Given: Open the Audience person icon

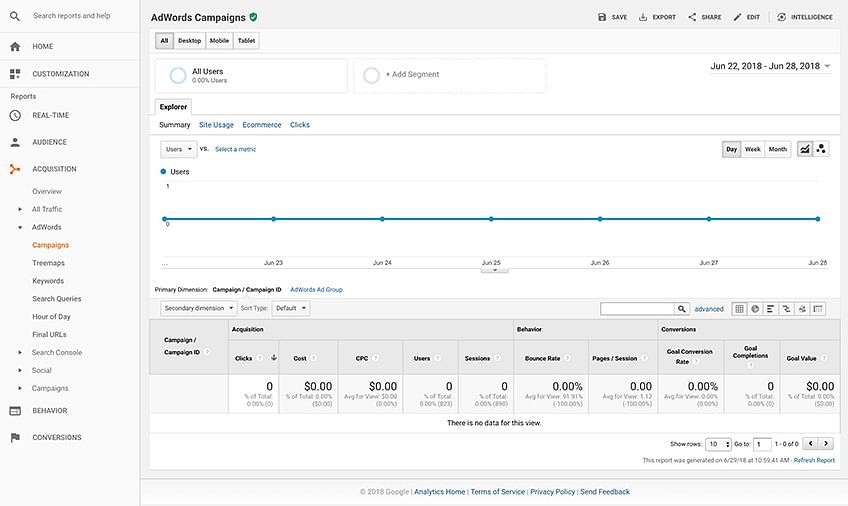Looking at the screenshot, I should (15, 142).
